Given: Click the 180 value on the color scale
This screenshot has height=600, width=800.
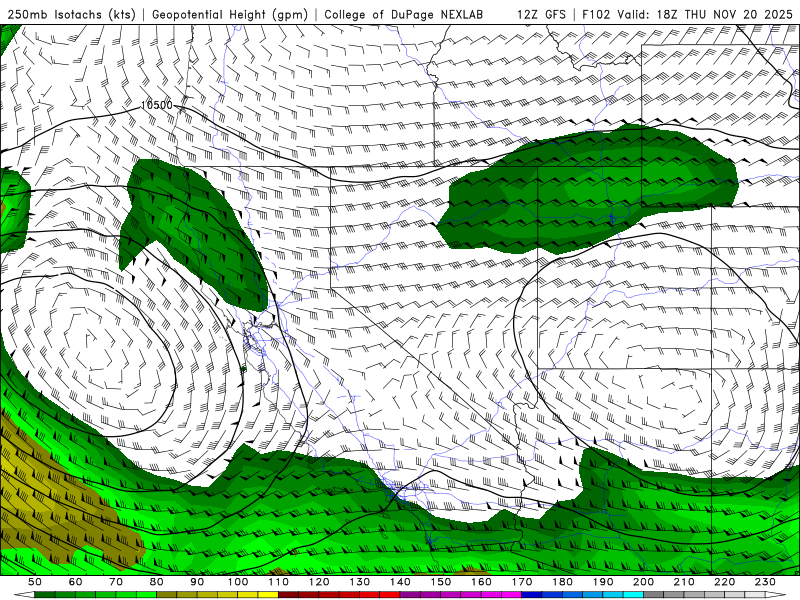Looking at the screenshot, I should coord(562,582).
